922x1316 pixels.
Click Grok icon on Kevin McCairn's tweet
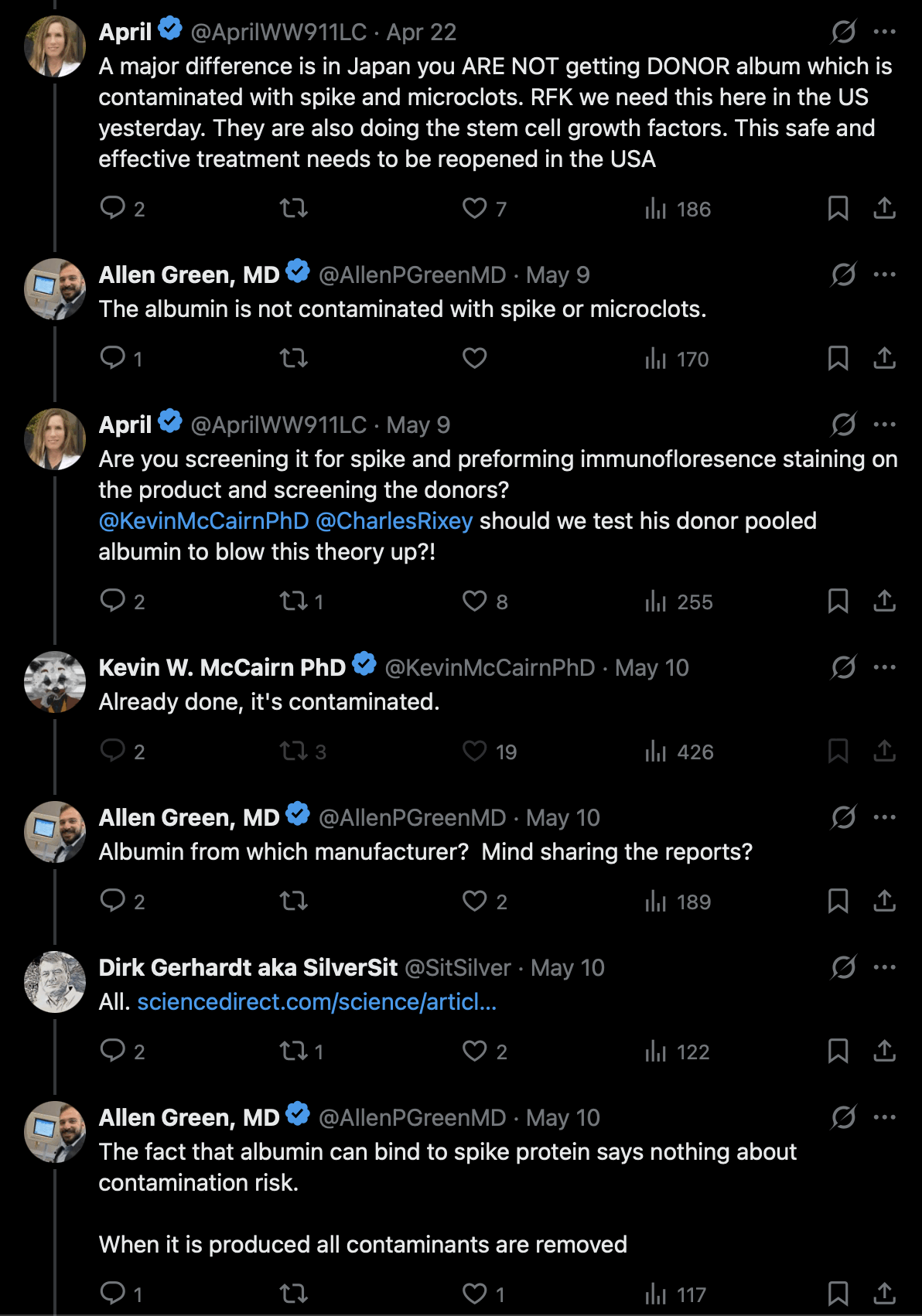tap(843, 667)
